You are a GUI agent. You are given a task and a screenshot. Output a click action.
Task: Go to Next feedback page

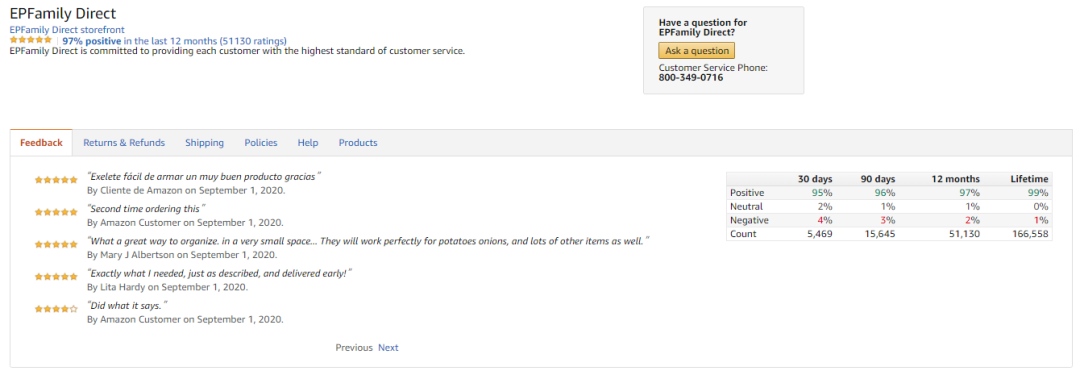(x=388, y=347)
